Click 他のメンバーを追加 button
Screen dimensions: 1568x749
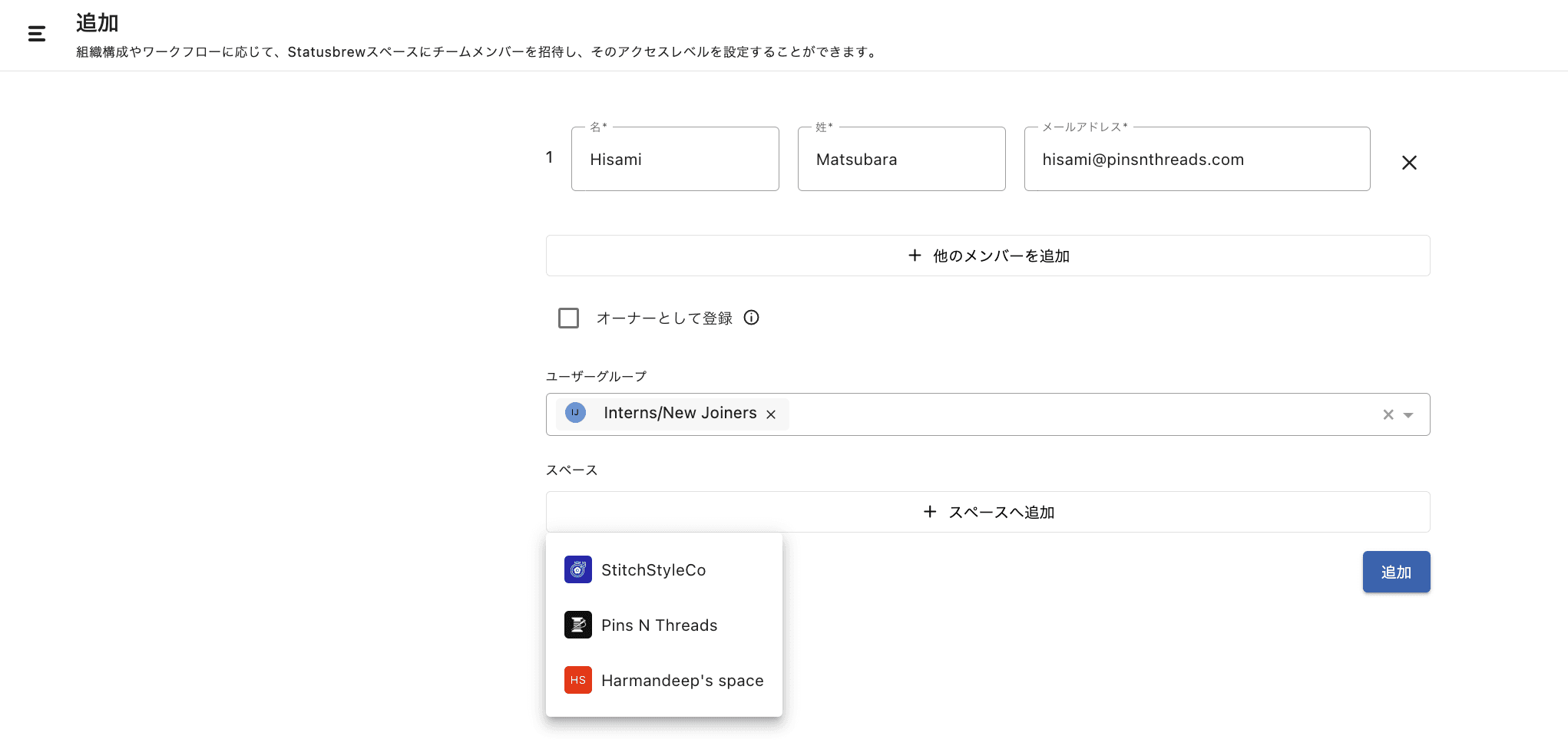(987, 256)
